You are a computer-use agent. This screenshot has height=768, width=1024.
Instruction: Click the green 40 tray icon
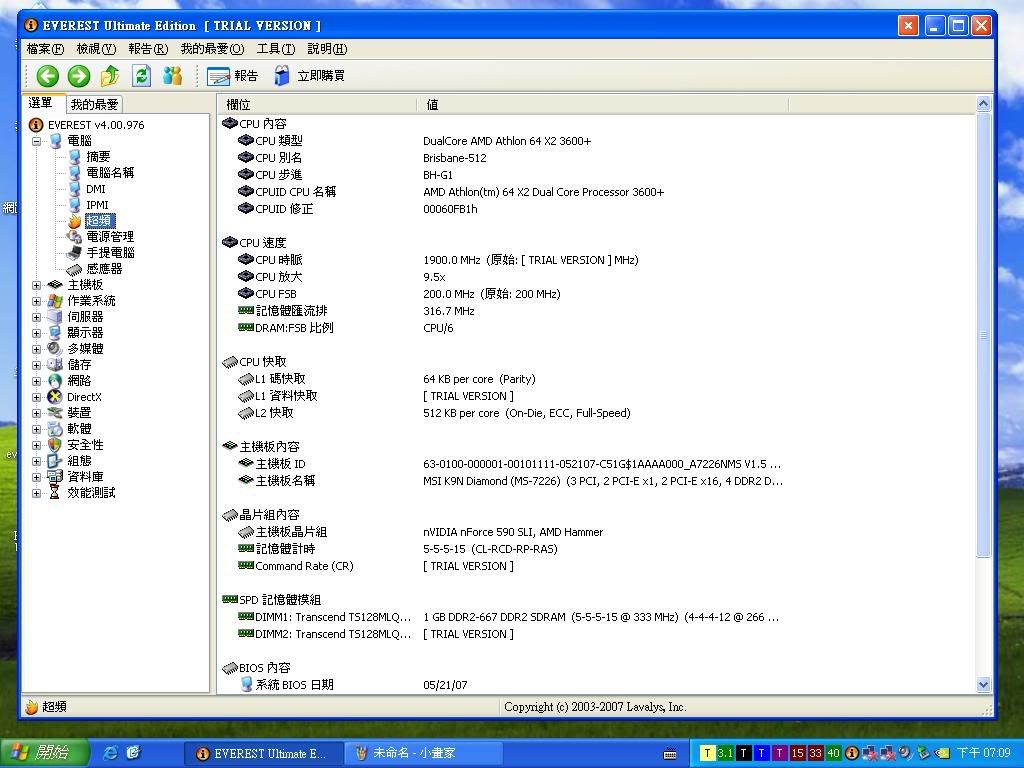tap(833, 753)
